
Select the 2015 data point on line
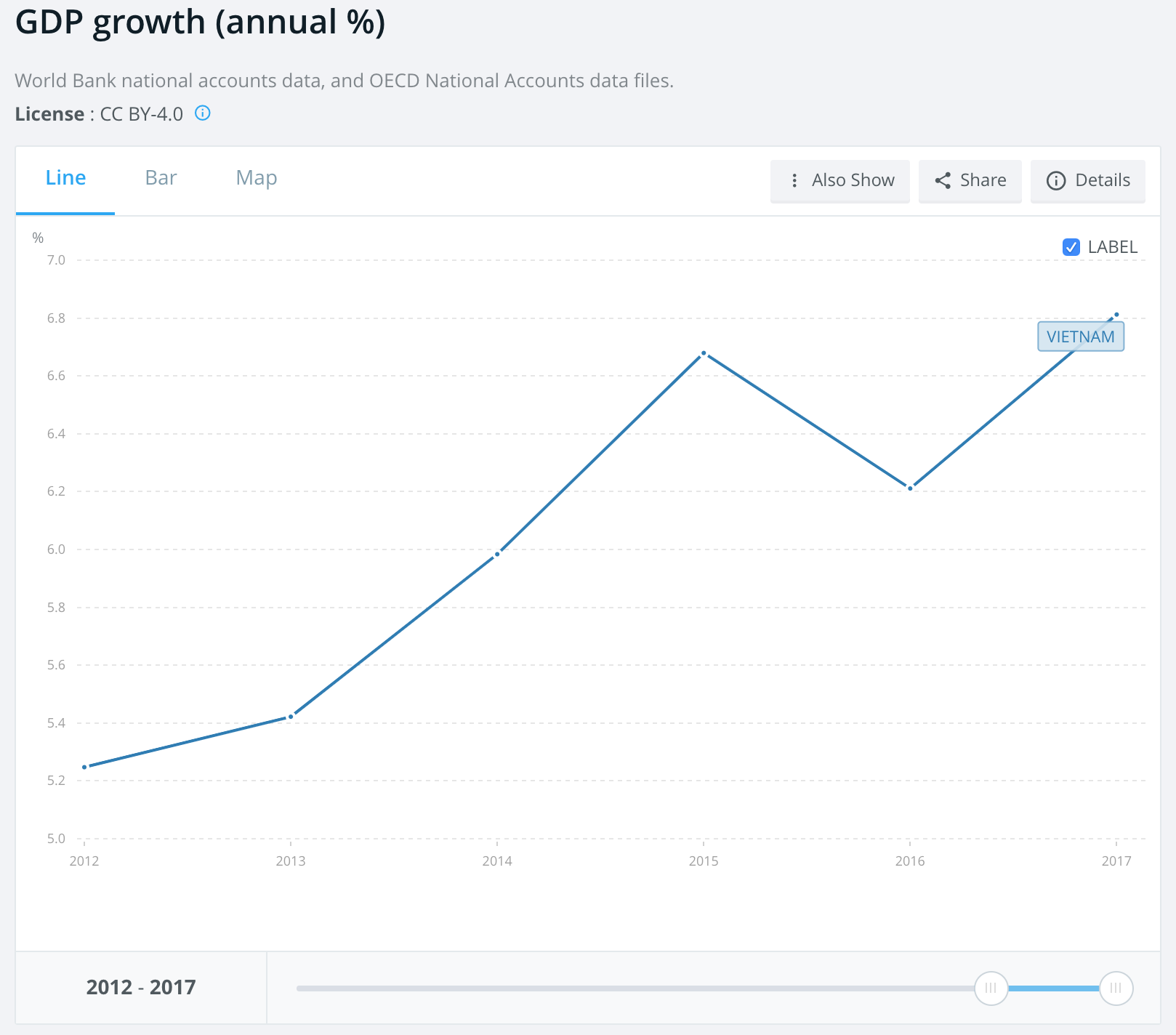[704, 353]
